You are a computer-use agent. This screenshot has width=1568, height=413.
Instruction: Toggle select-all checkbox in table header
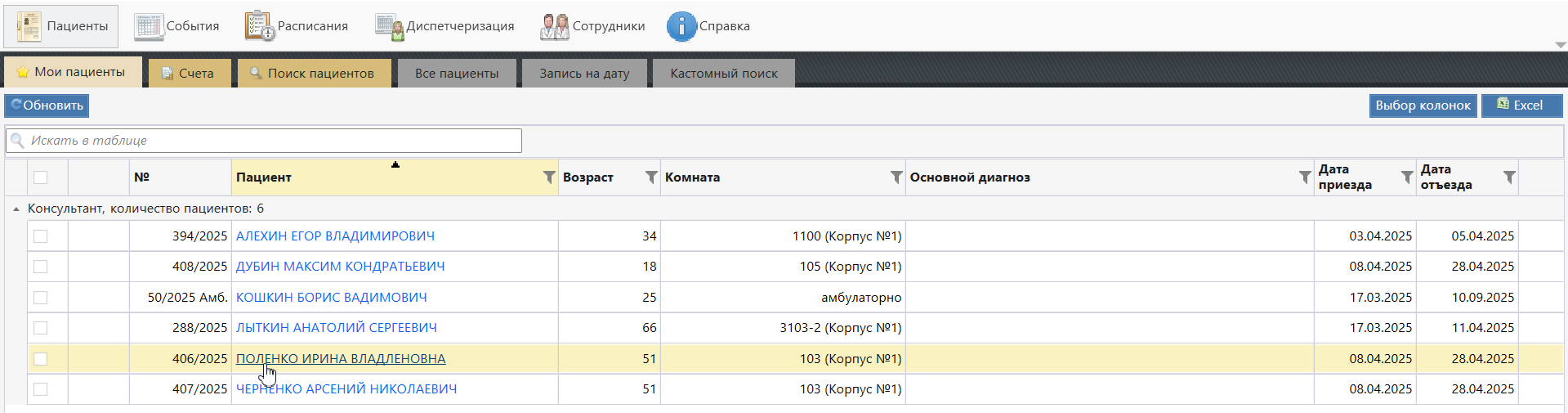point(41,177)
